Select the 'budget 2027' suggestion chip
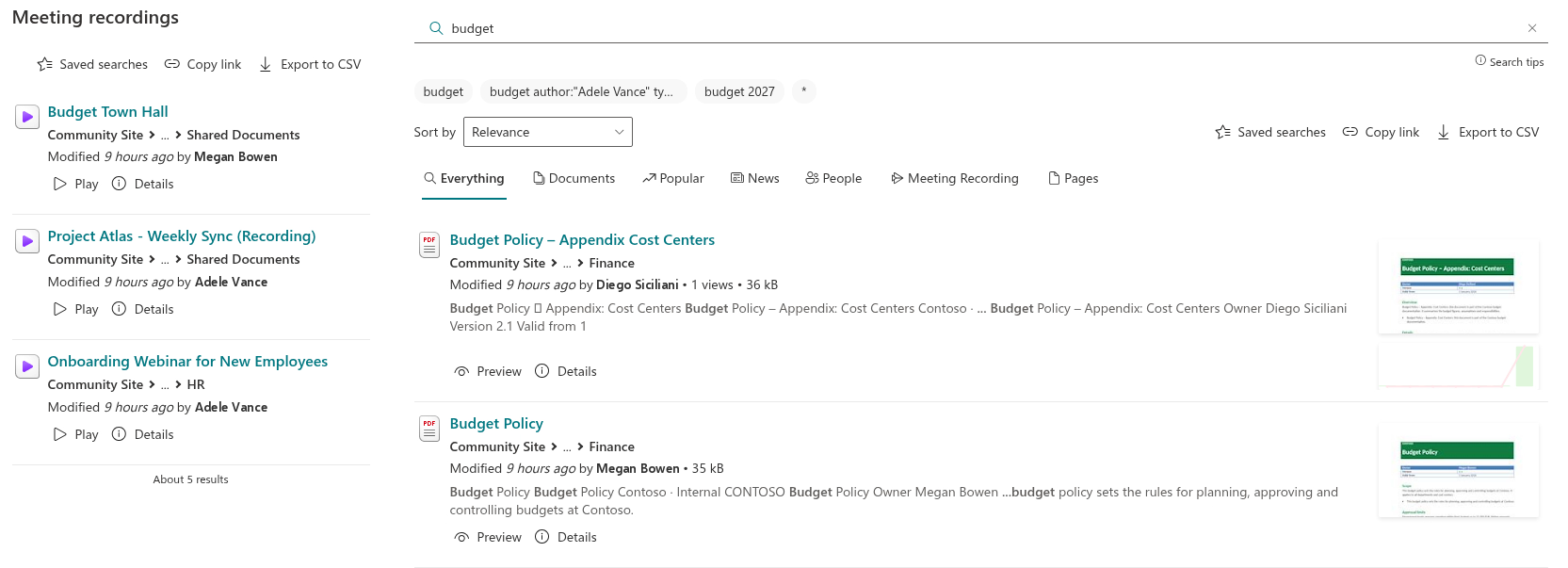 pos(739,91)
